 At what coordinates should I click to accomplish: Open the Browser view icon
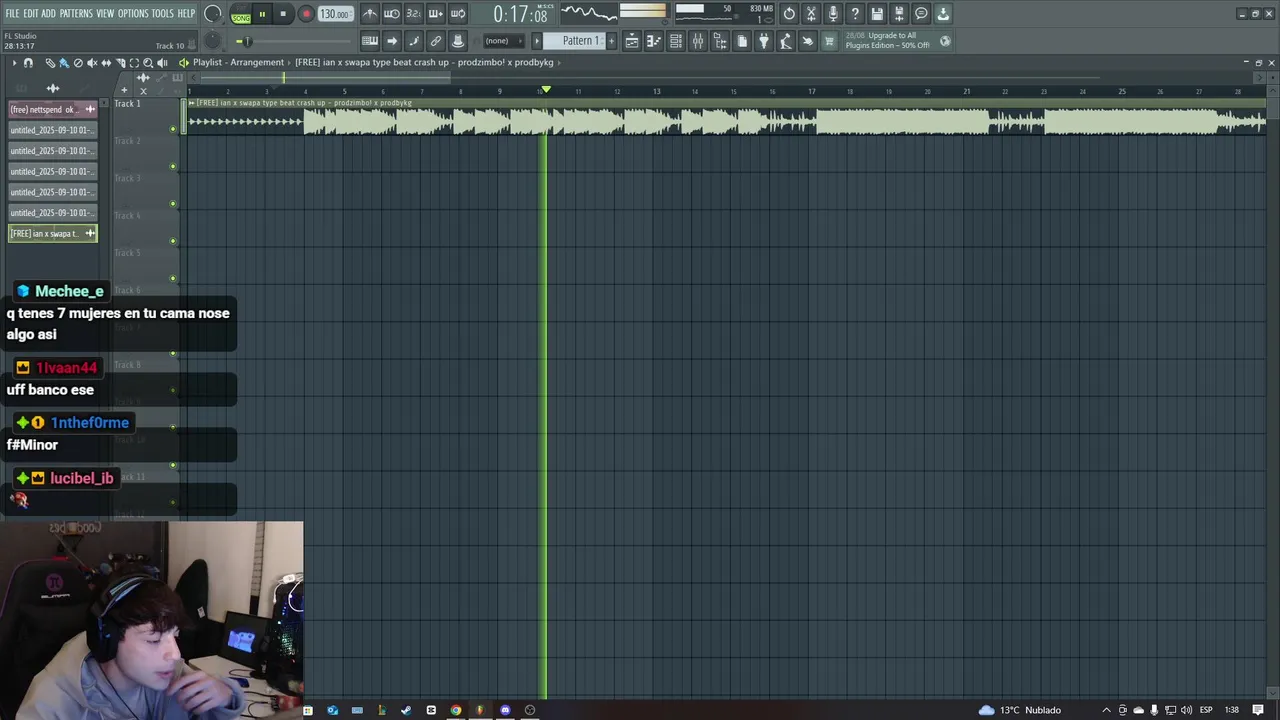click(720, 41)
